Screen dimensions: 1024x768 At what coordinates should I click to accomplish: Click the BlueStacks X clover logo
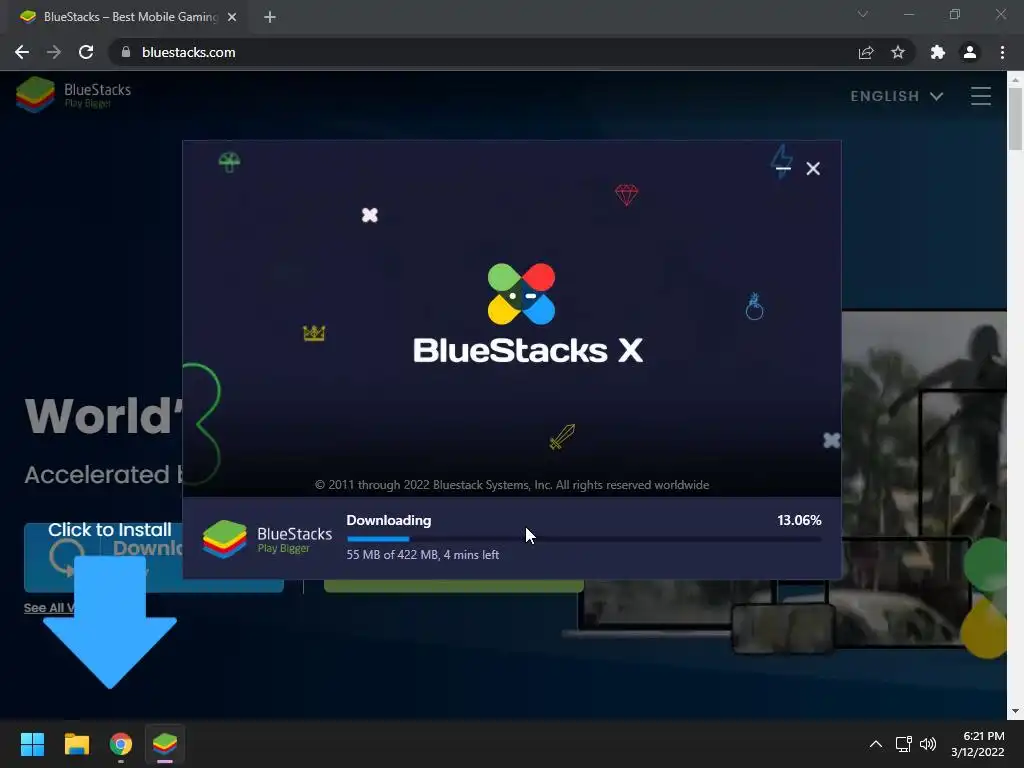521,294
